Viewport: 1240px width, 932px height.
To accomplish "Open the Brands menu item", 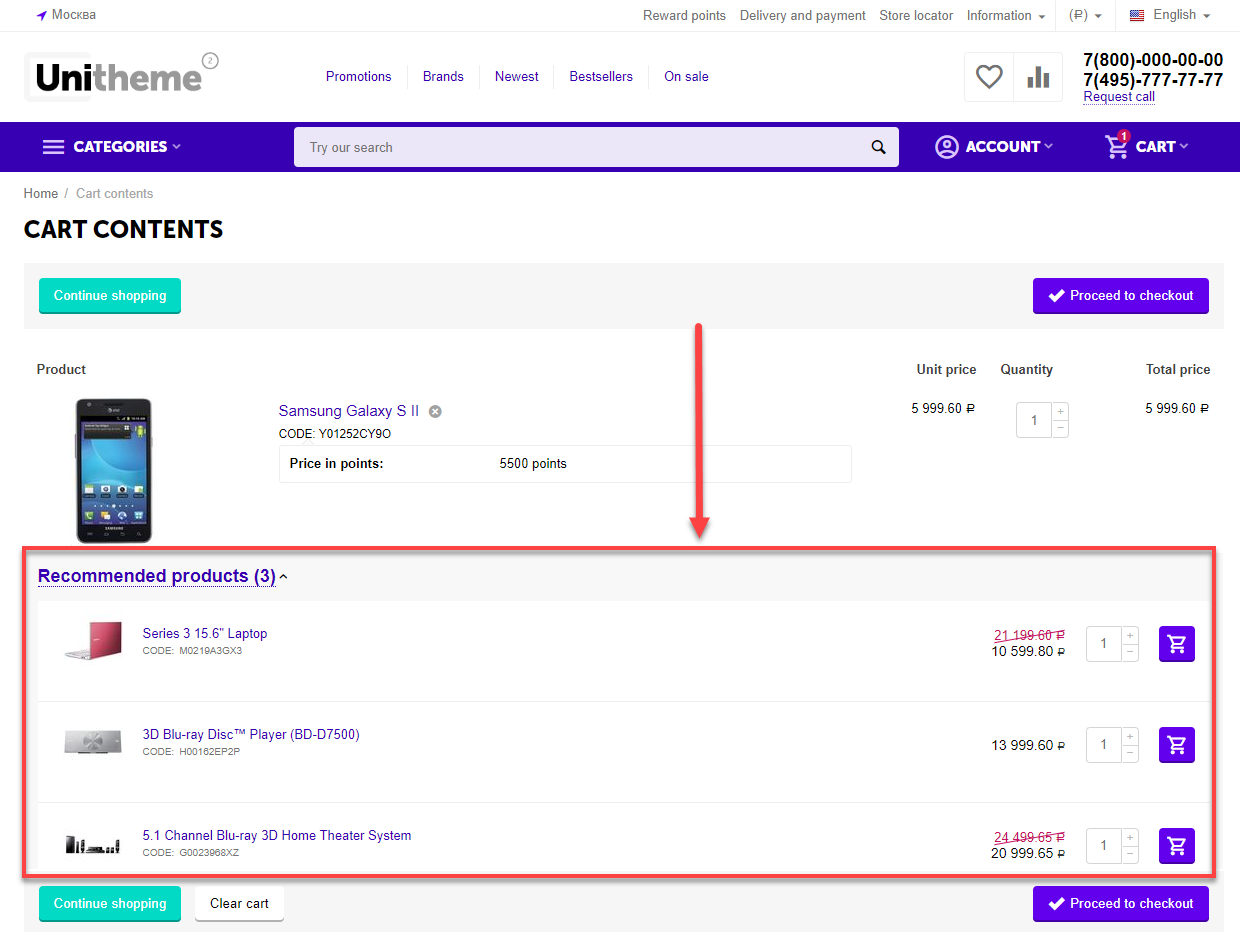I will (x=443, y=76).
